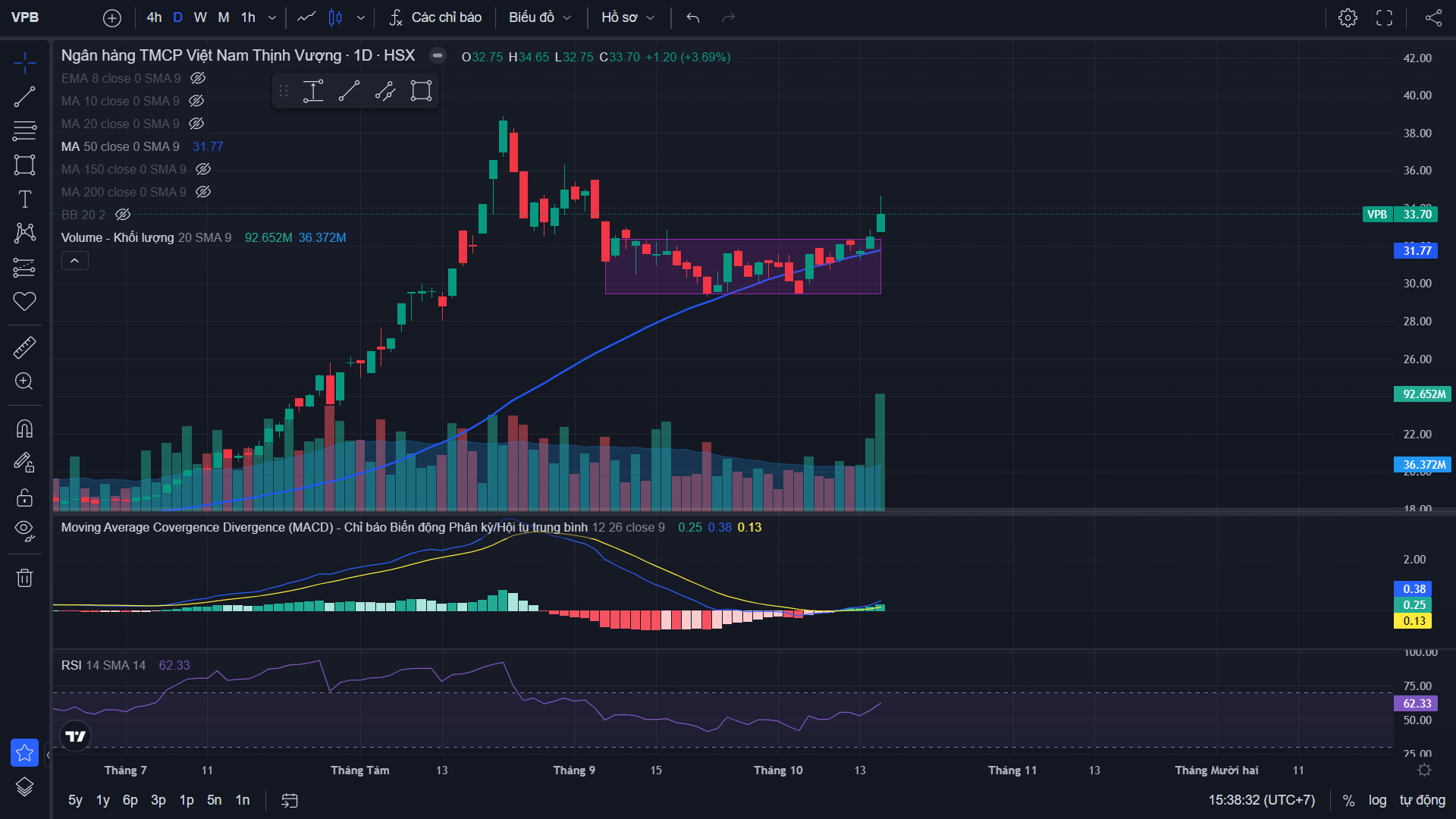Activate the magnet snap mode
The height and width of the screenshot is (819, 1456).
tap(24, 429)
